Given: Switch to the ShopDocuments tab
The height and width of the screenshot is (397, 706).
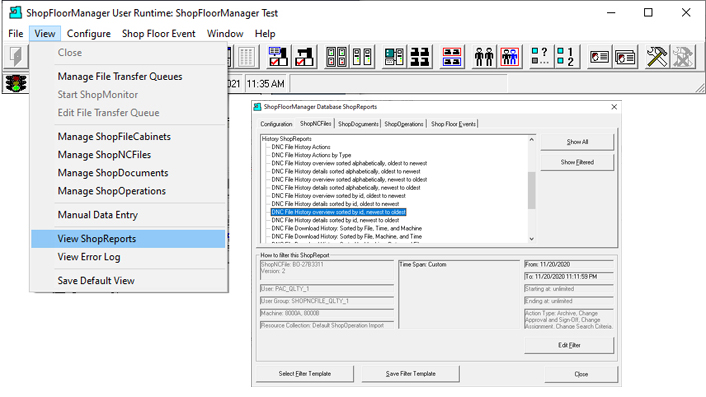Looking at the screenshot, I should point(358,124).
